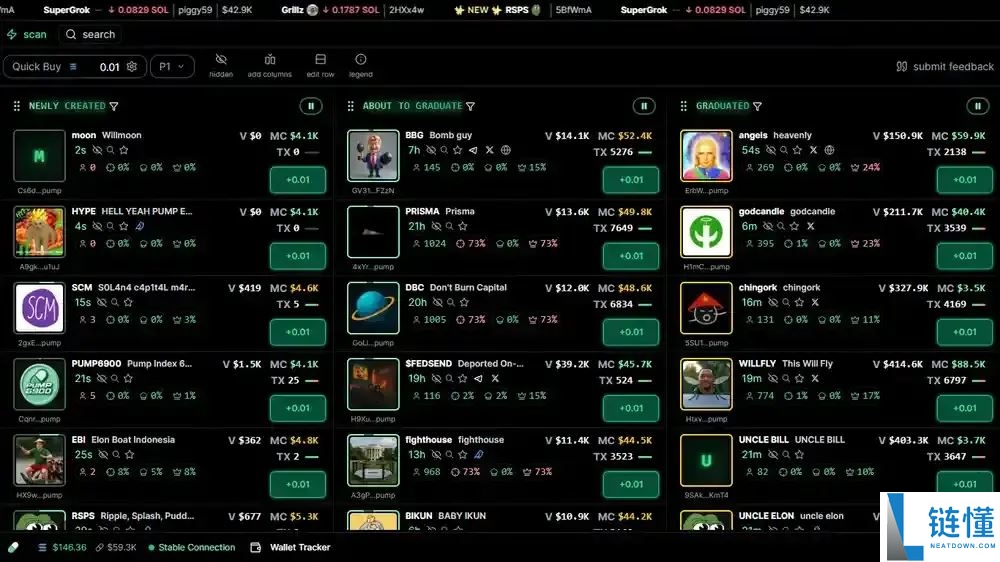Hide the WILLFLY token row
The height and width of the screenshot is (562, 1000).
point(773,379)
